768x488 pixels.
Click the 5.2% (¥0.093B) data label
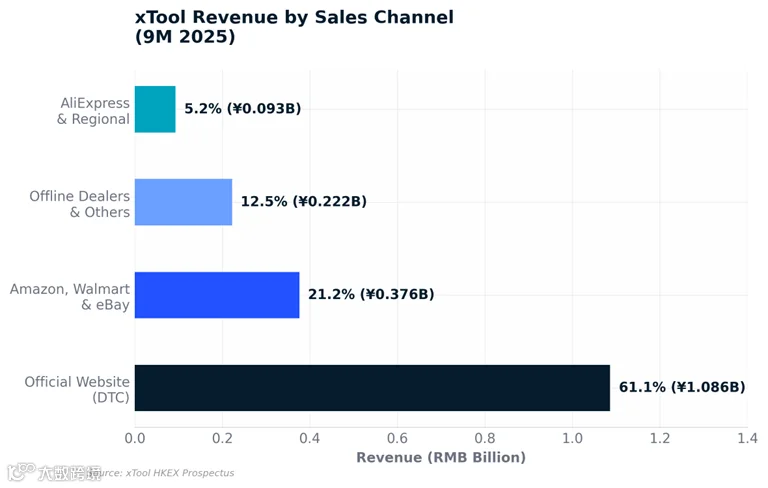point(242,108)
